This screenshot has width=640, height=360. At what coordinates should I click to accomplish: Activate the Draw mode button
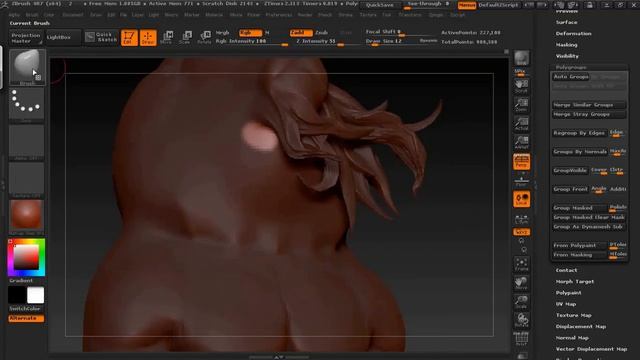click(x=148, y=38)
